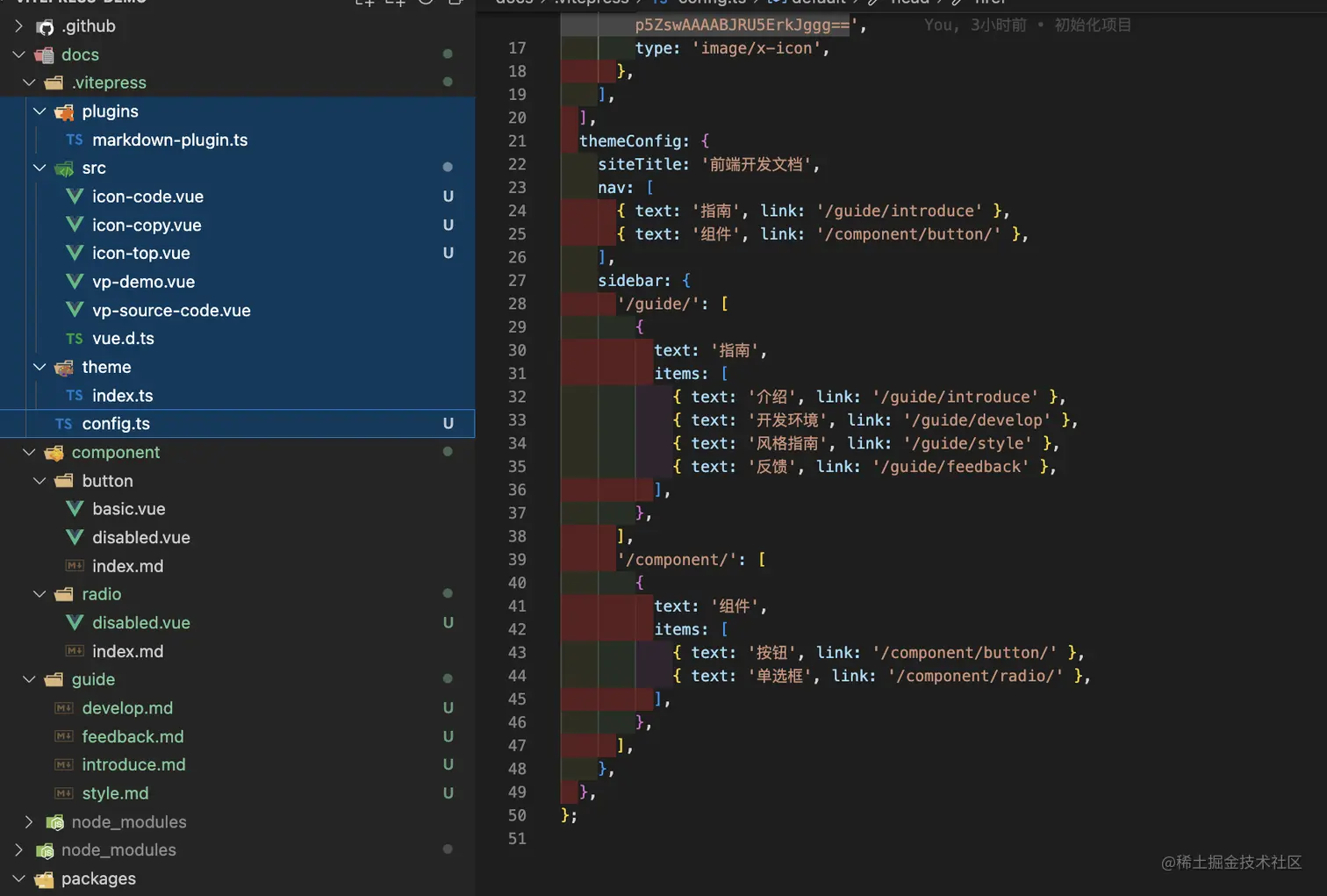This screenshot has width=1327, height=896.
Task: Collapse the docs folder chevron
Action: coord(18,54)
